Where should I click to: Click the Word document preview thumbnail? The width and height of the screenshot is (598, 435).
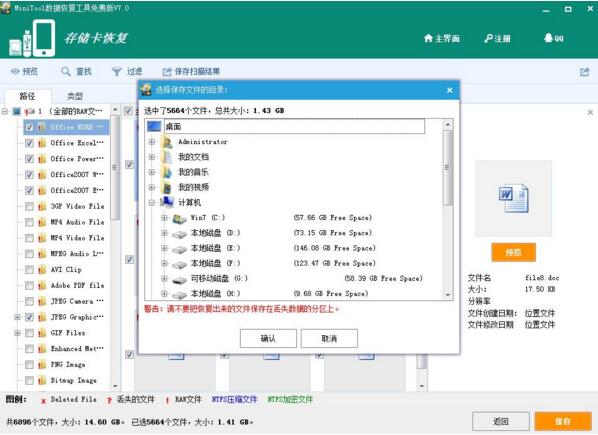pos(513,198)
